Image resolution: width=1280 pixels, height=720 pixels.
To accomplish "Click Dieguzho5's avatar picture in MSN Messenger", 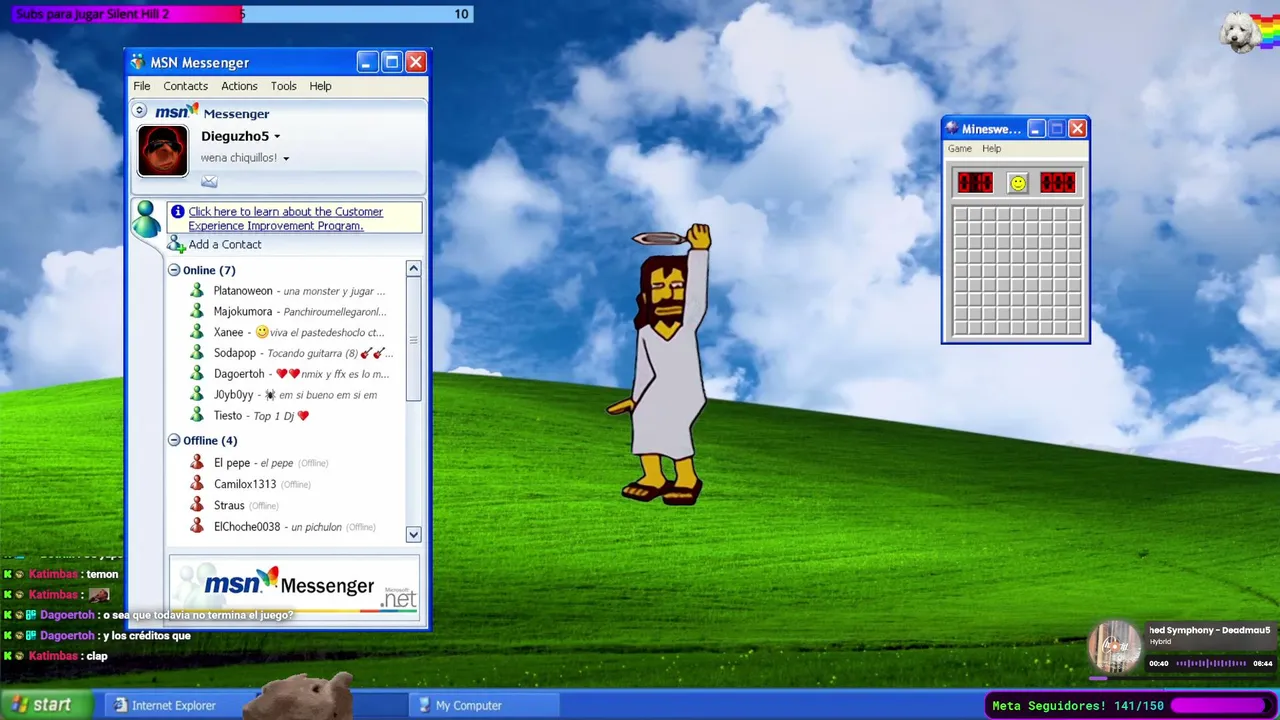I will 163,151.
